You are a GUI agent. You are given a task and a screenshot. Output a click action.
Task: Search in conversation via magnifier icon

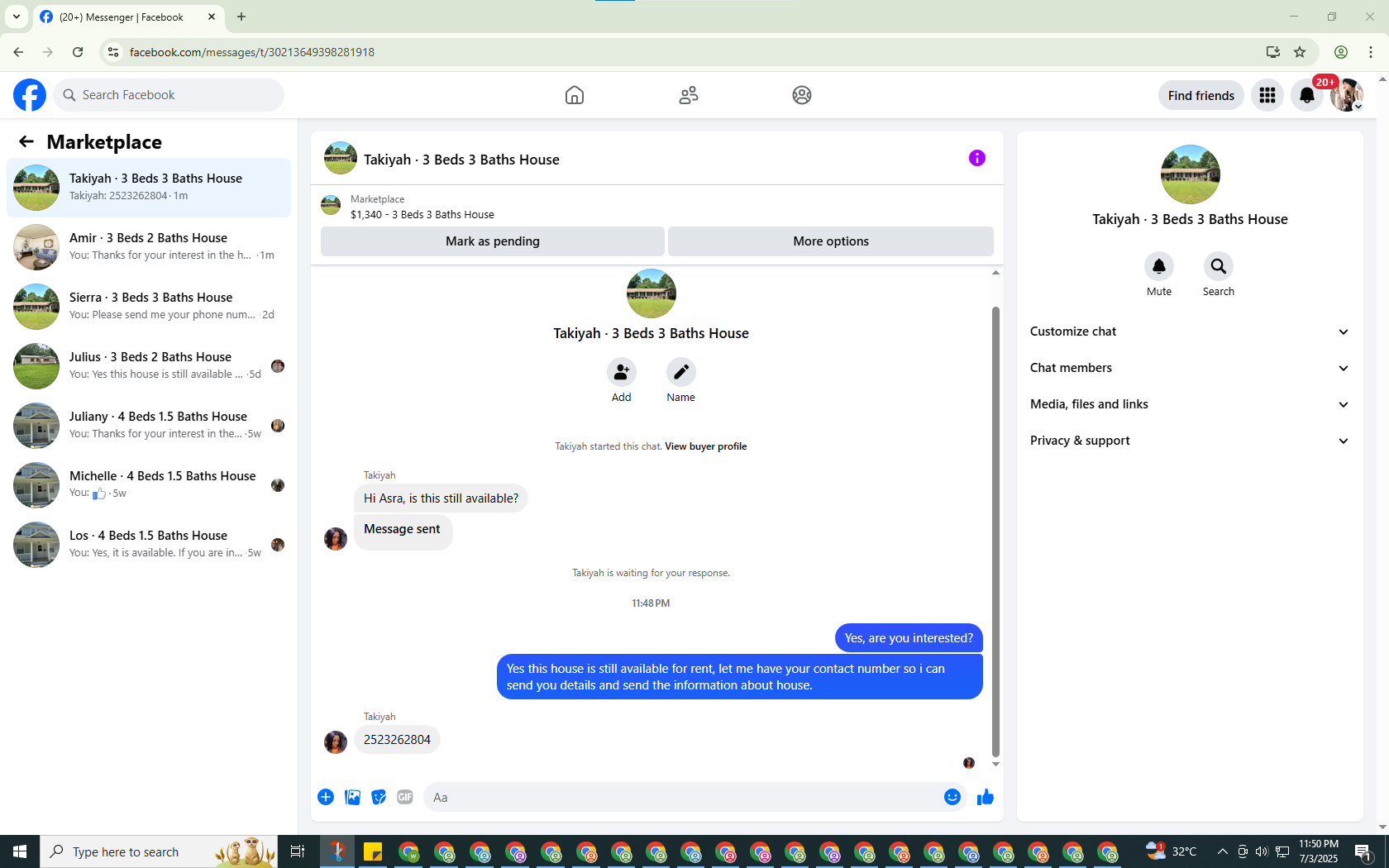pos(1219,266)
